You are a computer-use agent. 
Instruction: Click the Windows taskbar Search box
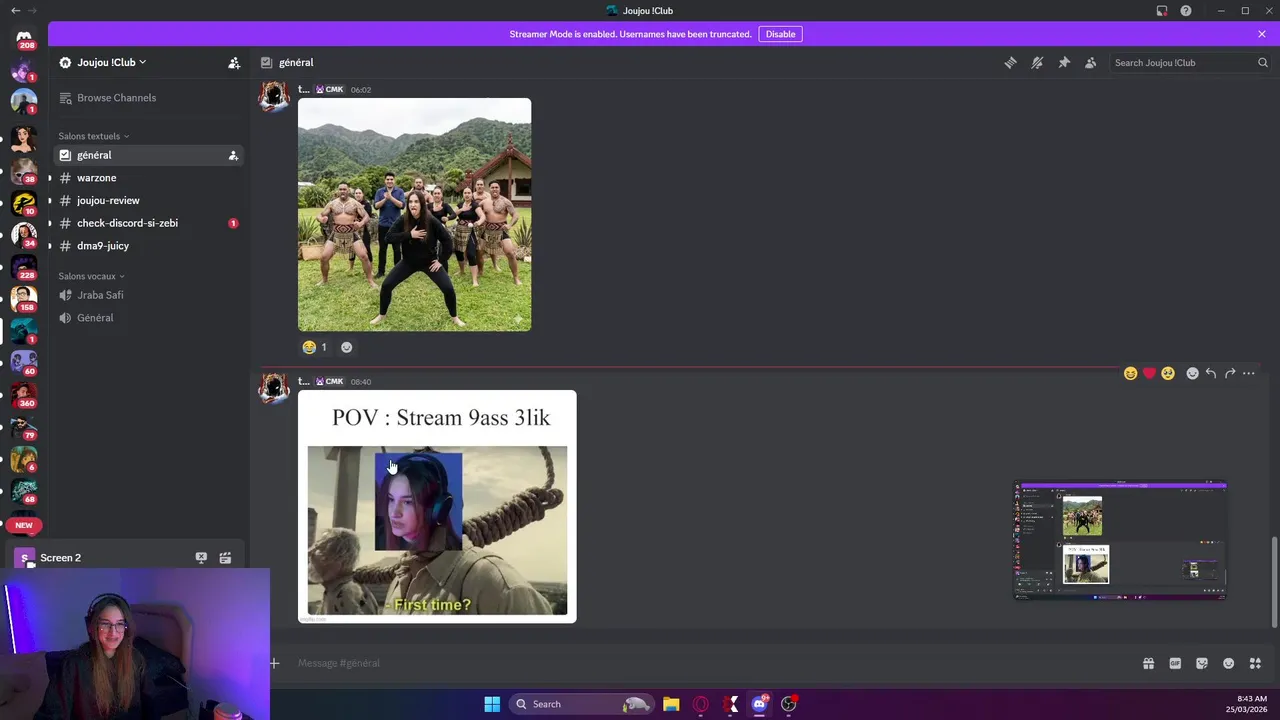click(x=581, y=704)
